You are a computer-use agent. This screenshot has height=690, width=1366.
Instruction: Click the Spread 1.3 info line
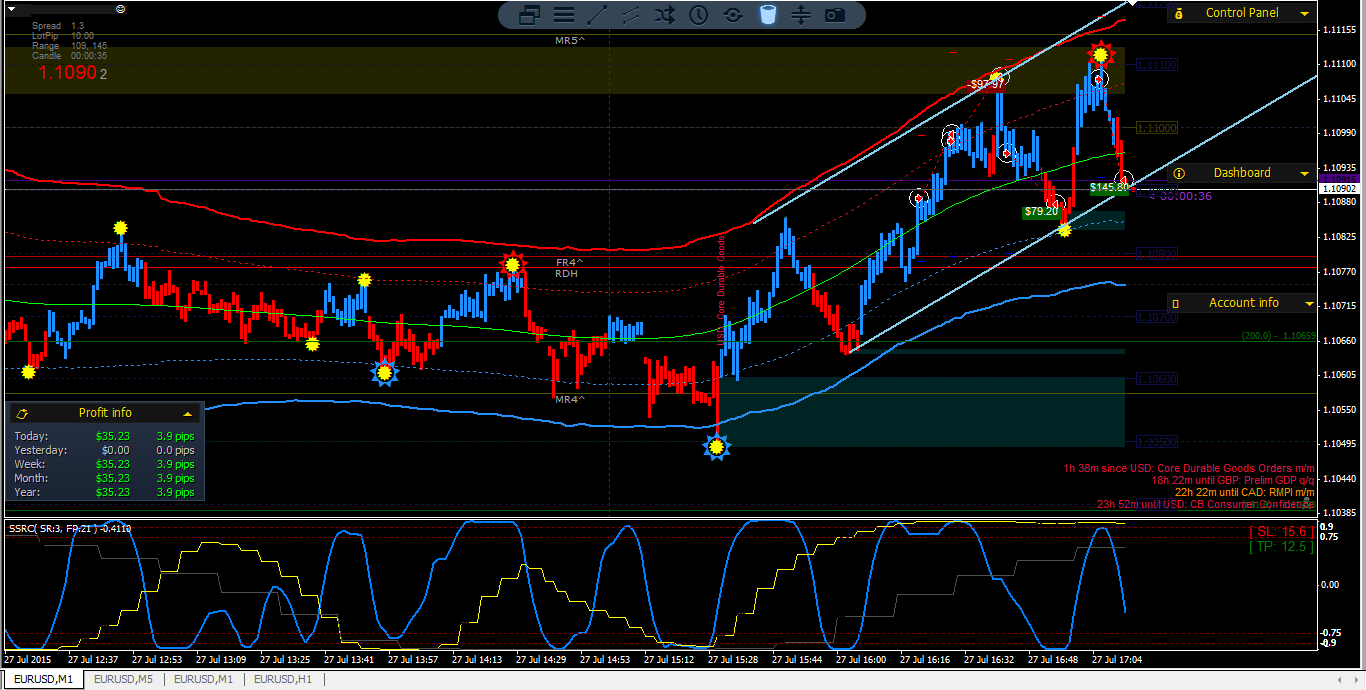(x=58, y=25)
